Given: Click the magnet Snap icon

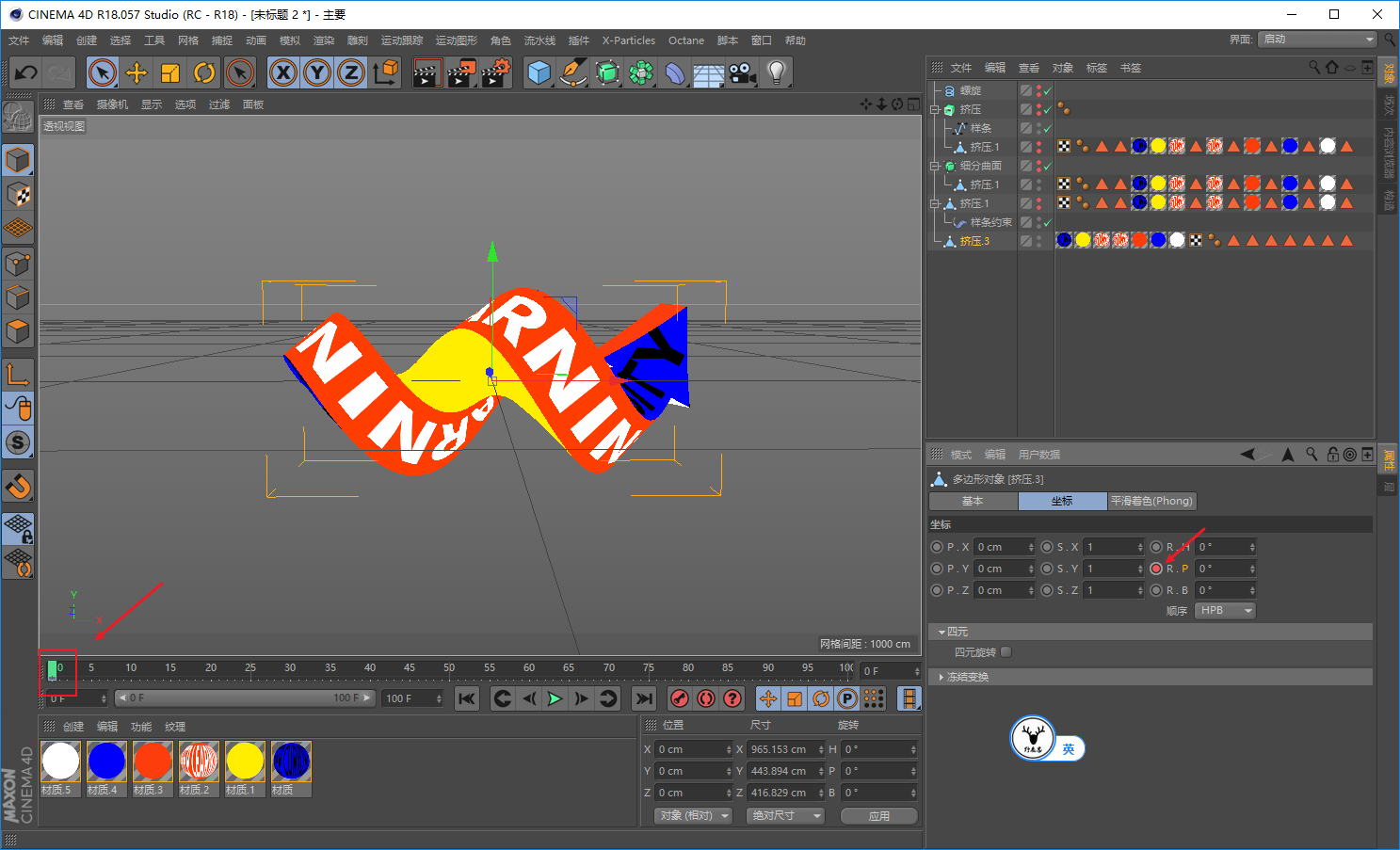Looking at the screenshot, I should coord(18,486).
